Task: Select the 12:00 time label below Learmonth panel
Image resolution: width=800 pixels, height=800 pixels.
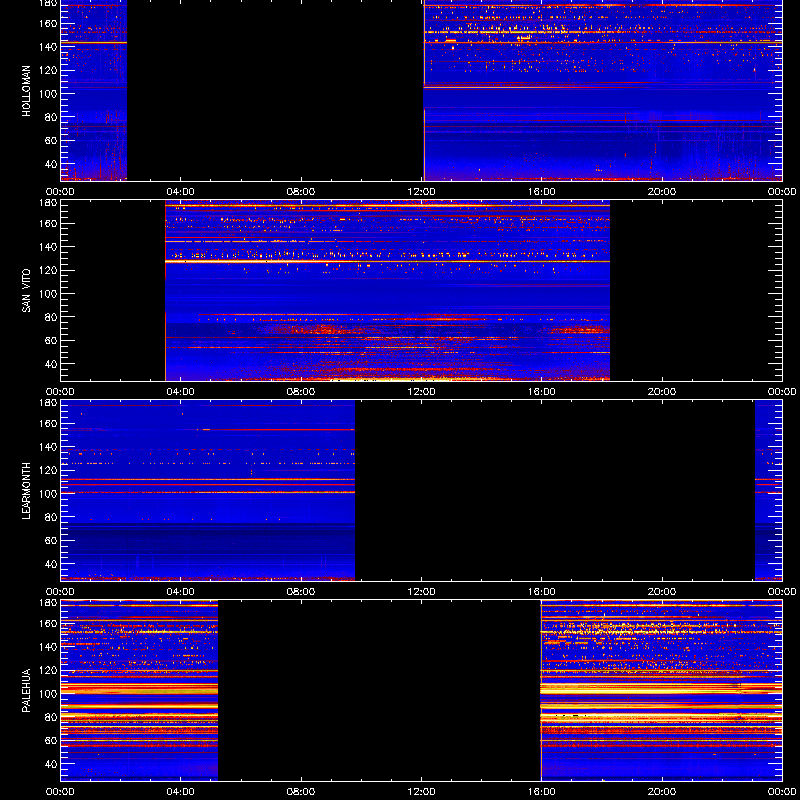Action: coord(421,592)
